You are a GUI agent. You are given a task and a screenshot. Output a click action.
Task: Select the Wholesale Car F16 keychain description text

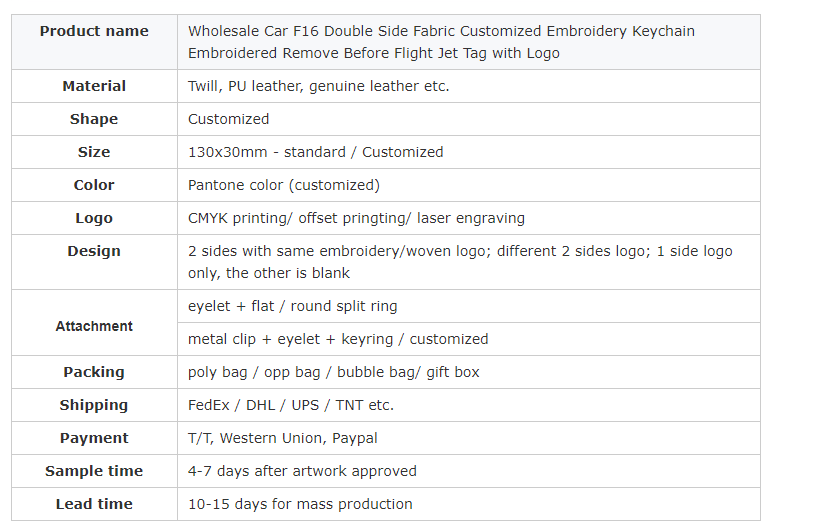coord(441,42)
